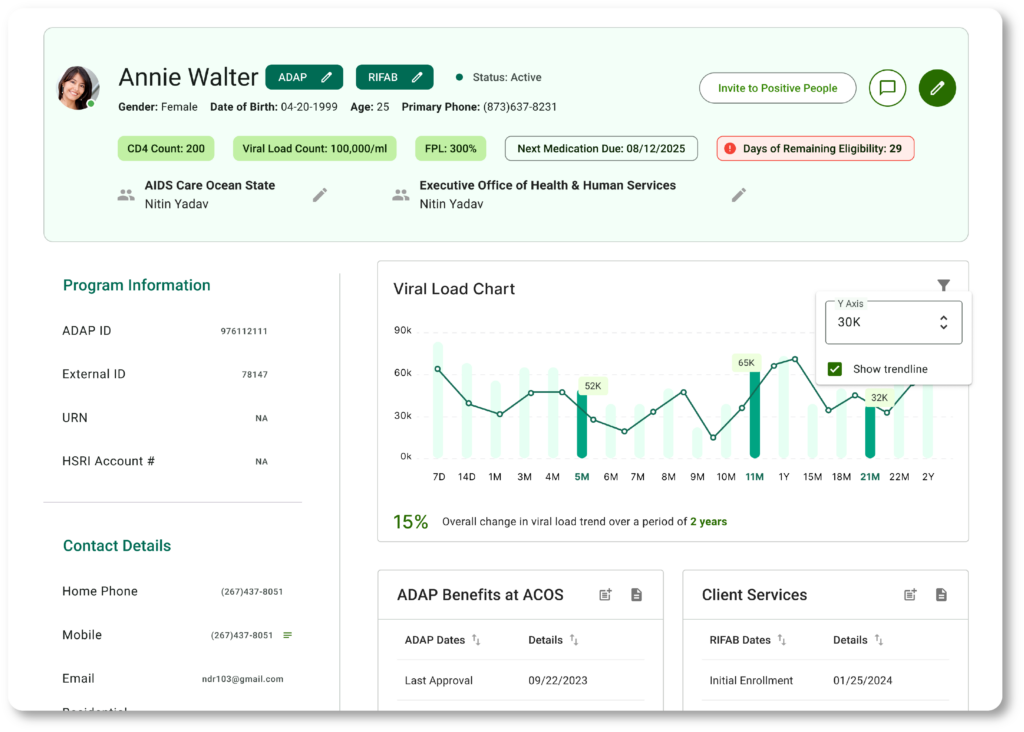
Task: Click the CD4 Count: 200 badge
Action: [166, 148]
